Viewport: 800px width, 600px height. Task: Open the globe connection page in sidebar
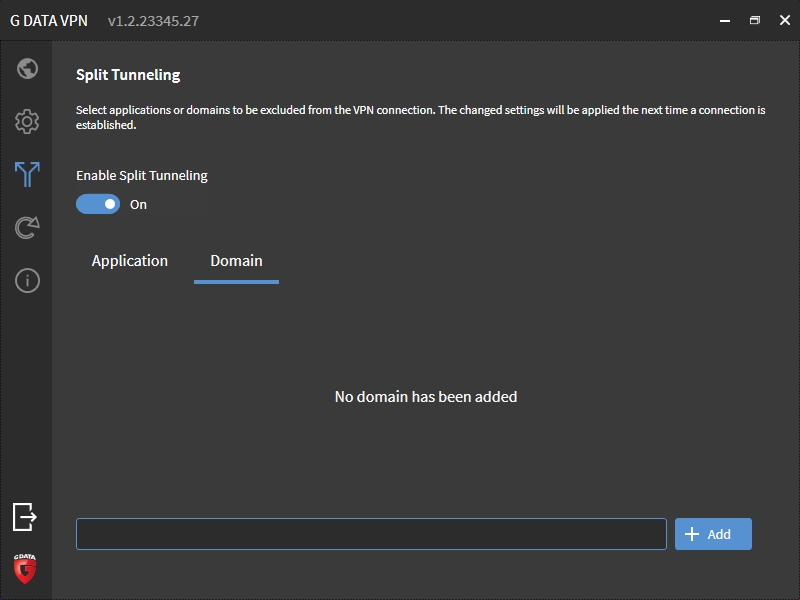(x=27, y=68)
